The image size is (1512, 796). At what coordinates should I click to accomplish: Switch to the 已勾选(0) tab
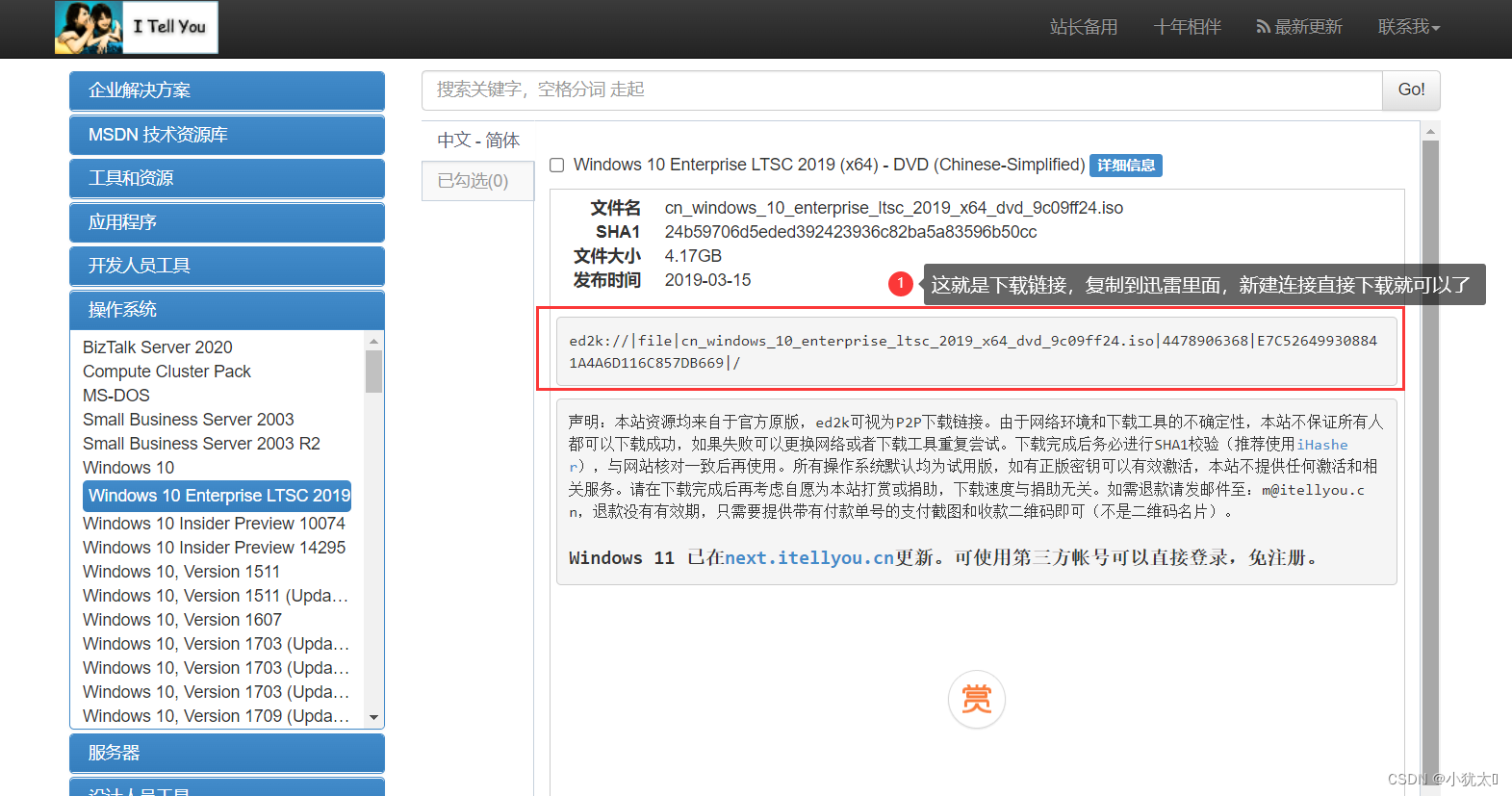[477, 181]
